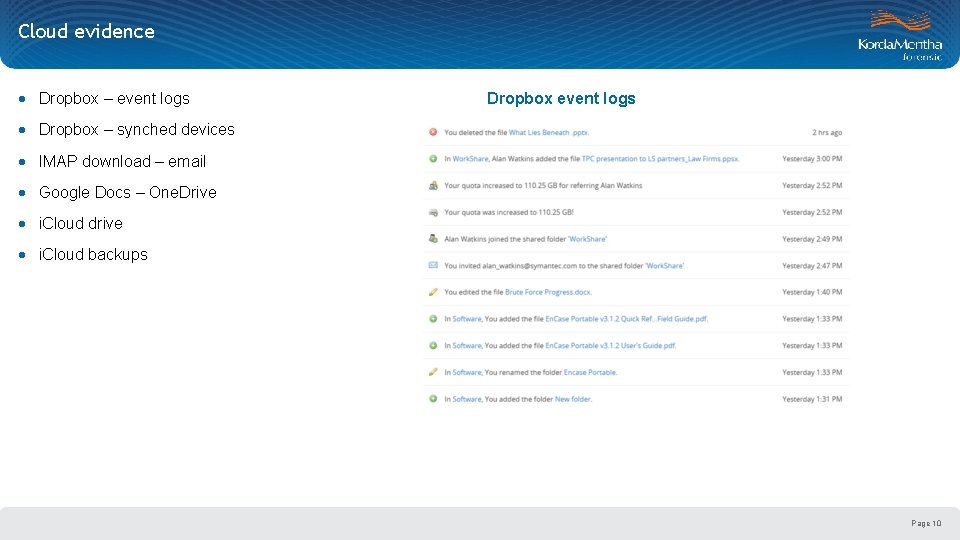Click the 'Cloud evidence' slide title

(86, 31)
